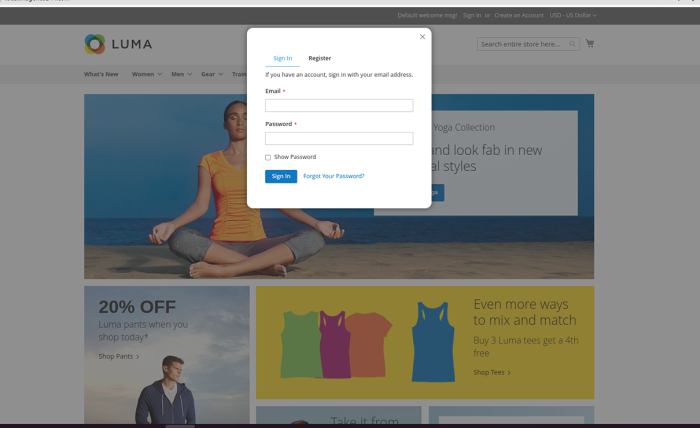Follow the Shop Pants link
This screenshot has width=700, height=428.
[119, 356]
